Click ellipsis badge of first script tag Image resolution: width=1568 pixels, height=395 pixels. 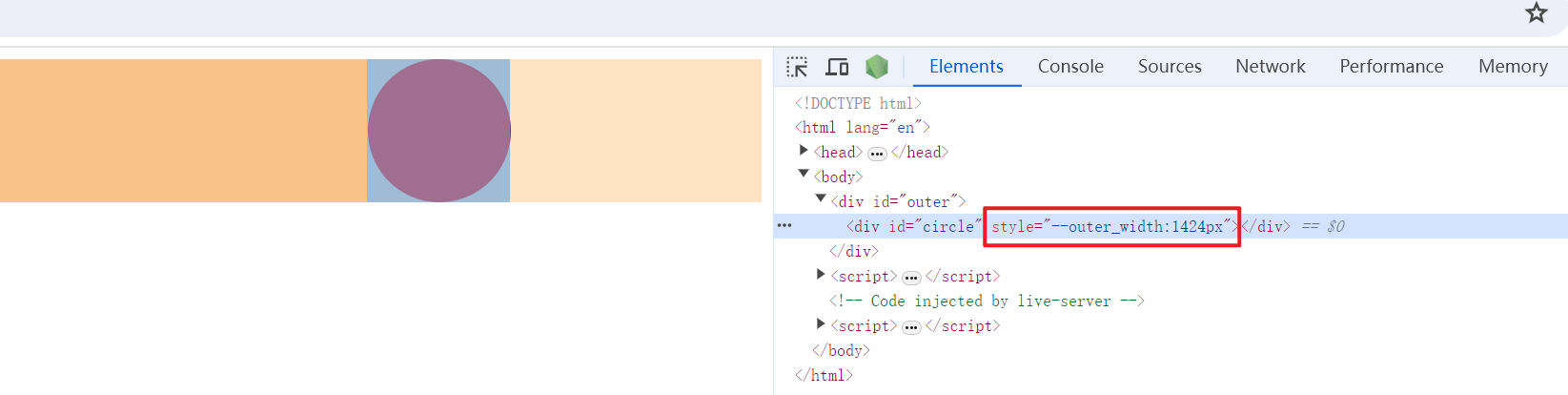(911, 278)
